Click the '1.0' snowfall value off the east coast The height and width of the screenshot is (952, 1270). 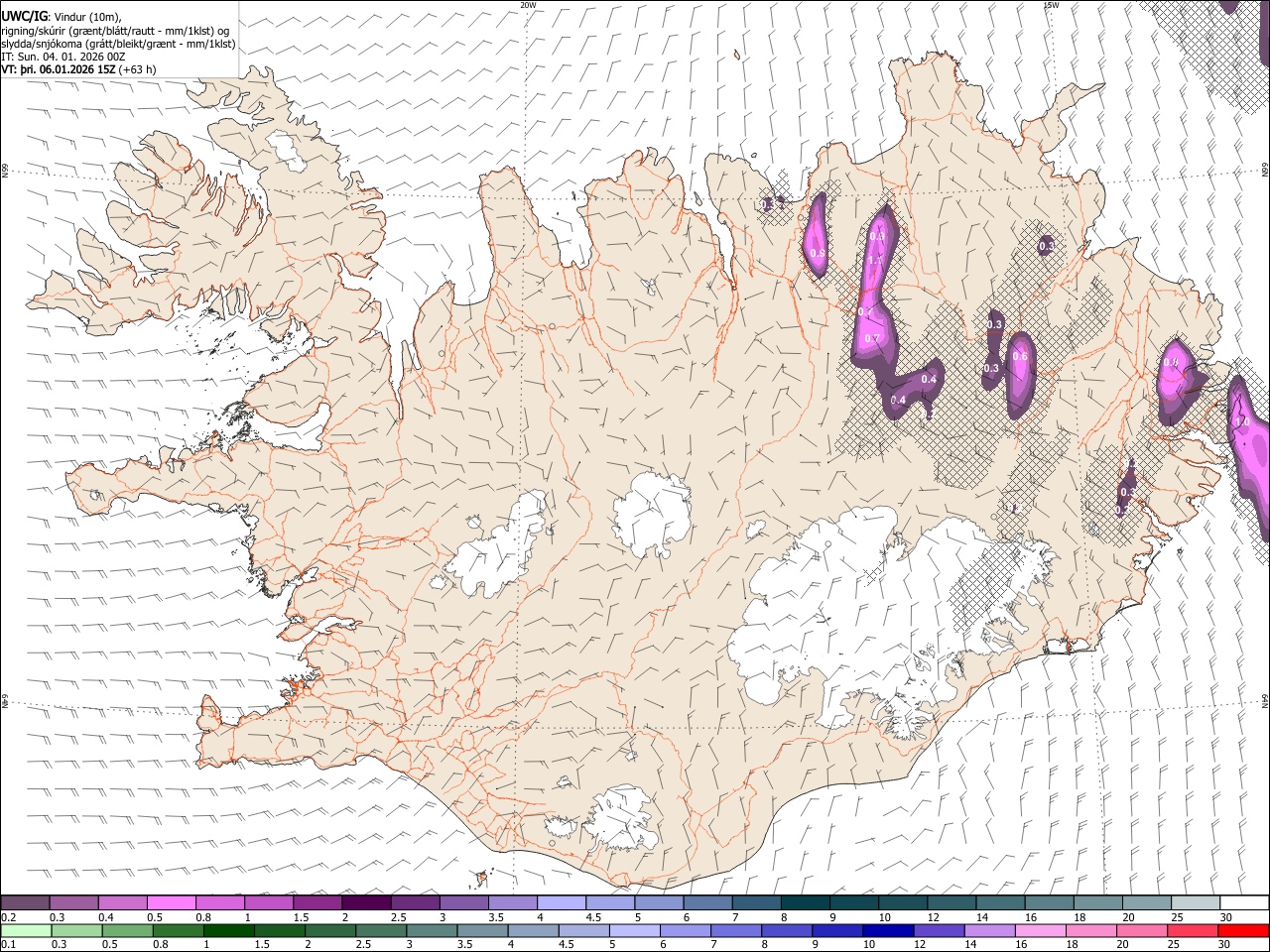[x=1241, y=422]
